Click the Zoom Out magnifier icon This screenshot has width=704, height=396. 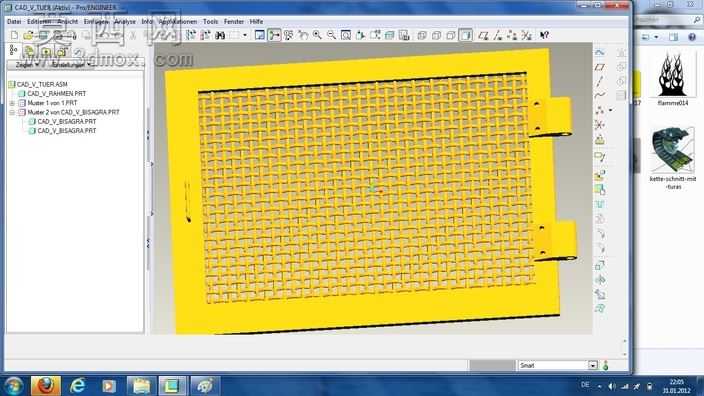(x=331, y=35)
